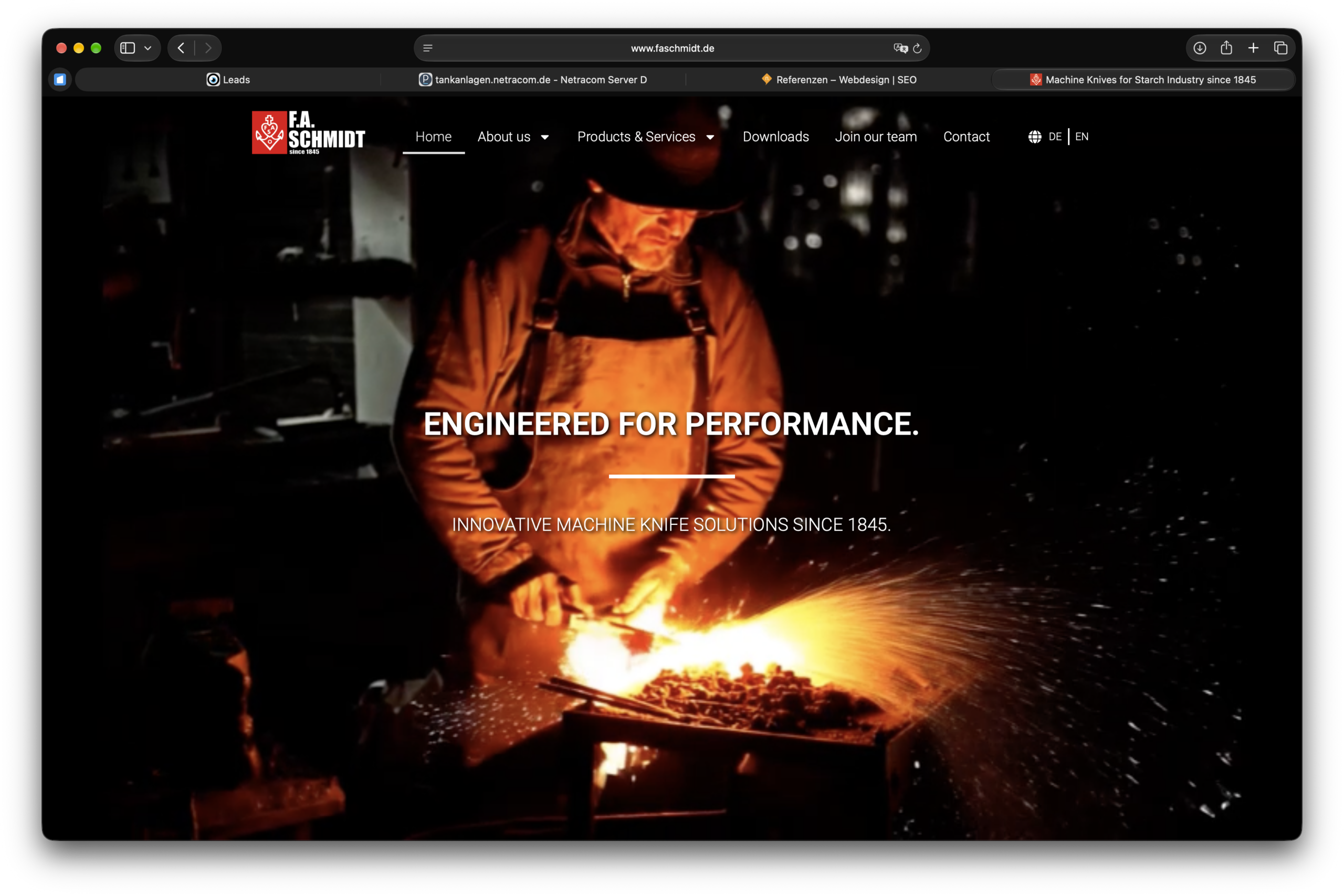Go back with the left arrow button
This screenshot has height=896, width=1344.
pos(181,48)
